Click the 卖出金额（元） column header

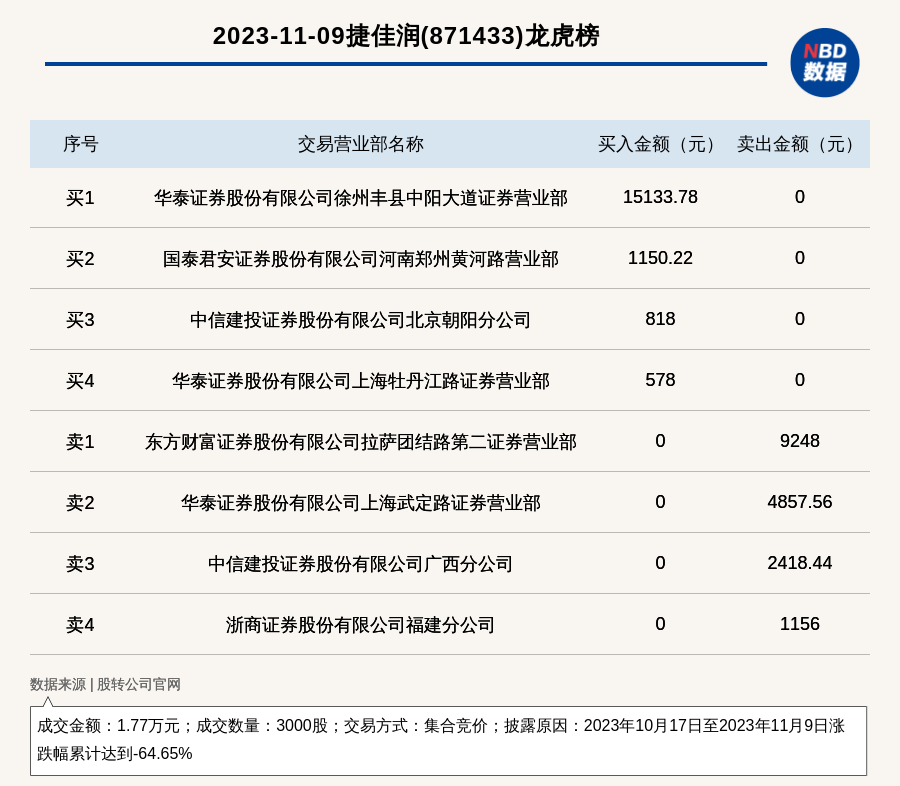[x=800, y=144]
